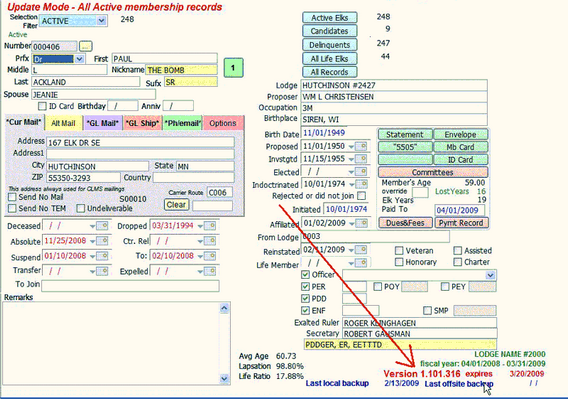Open the Pymt Record button
568x399 pixels.
(461, 223)
